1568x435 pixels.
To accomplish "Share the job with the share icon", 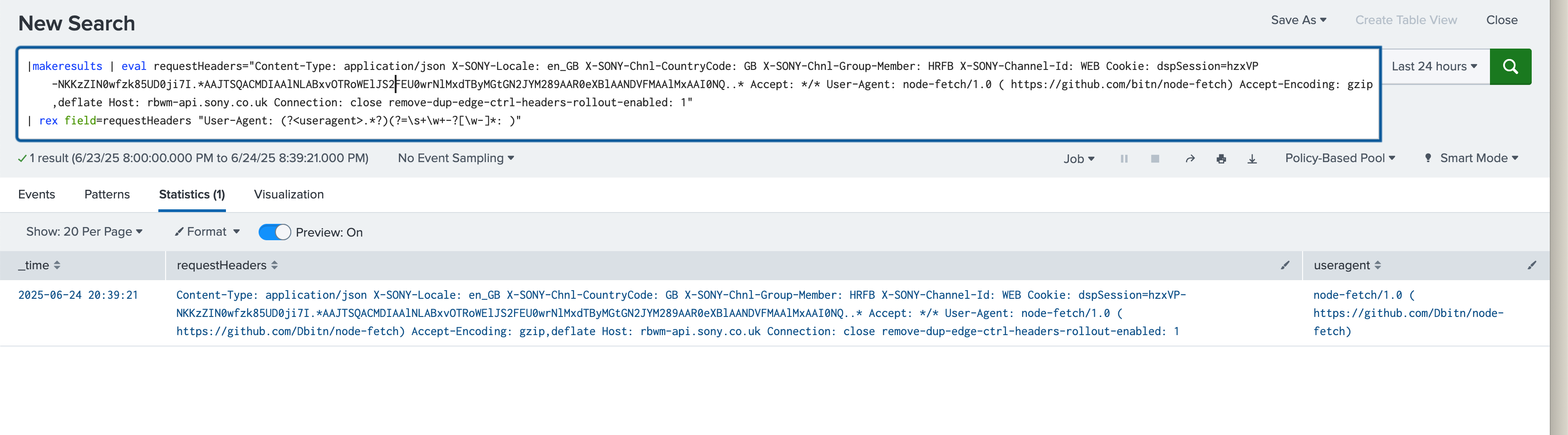I will point(1190,158).
